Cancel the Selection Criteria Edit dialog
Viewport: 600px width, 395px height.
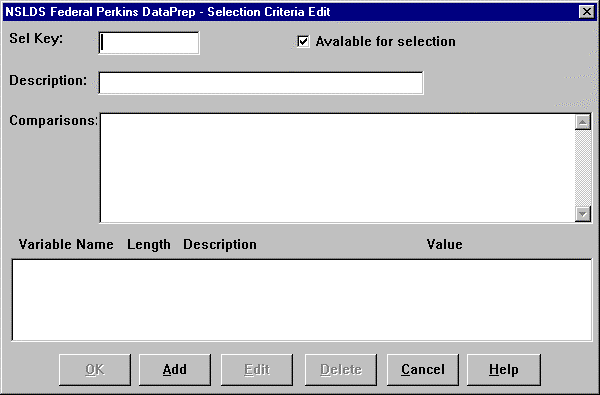(x=423, y=370)
